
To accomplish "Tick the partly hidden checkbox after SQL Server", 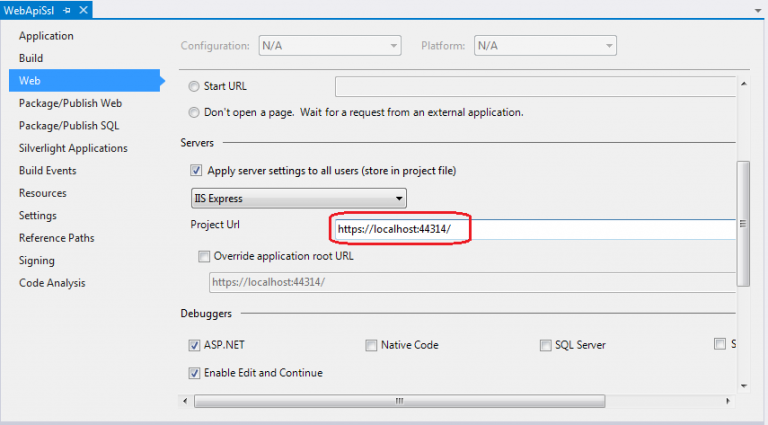I will 720,344.
